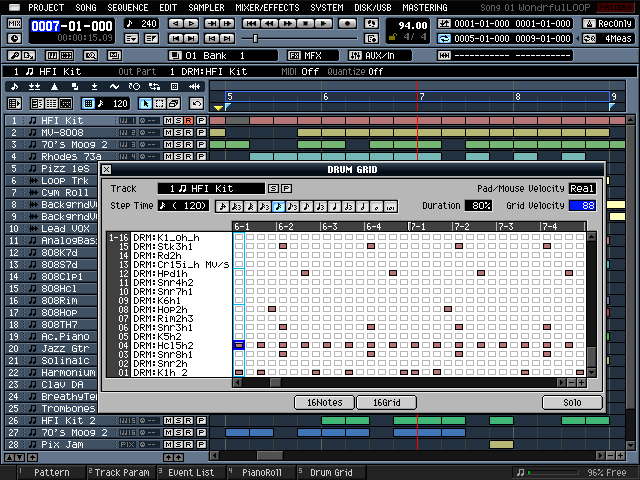Viewport: 640px width, 480px height.
Task: Arm recording with the record button
Action: point(347,24)
